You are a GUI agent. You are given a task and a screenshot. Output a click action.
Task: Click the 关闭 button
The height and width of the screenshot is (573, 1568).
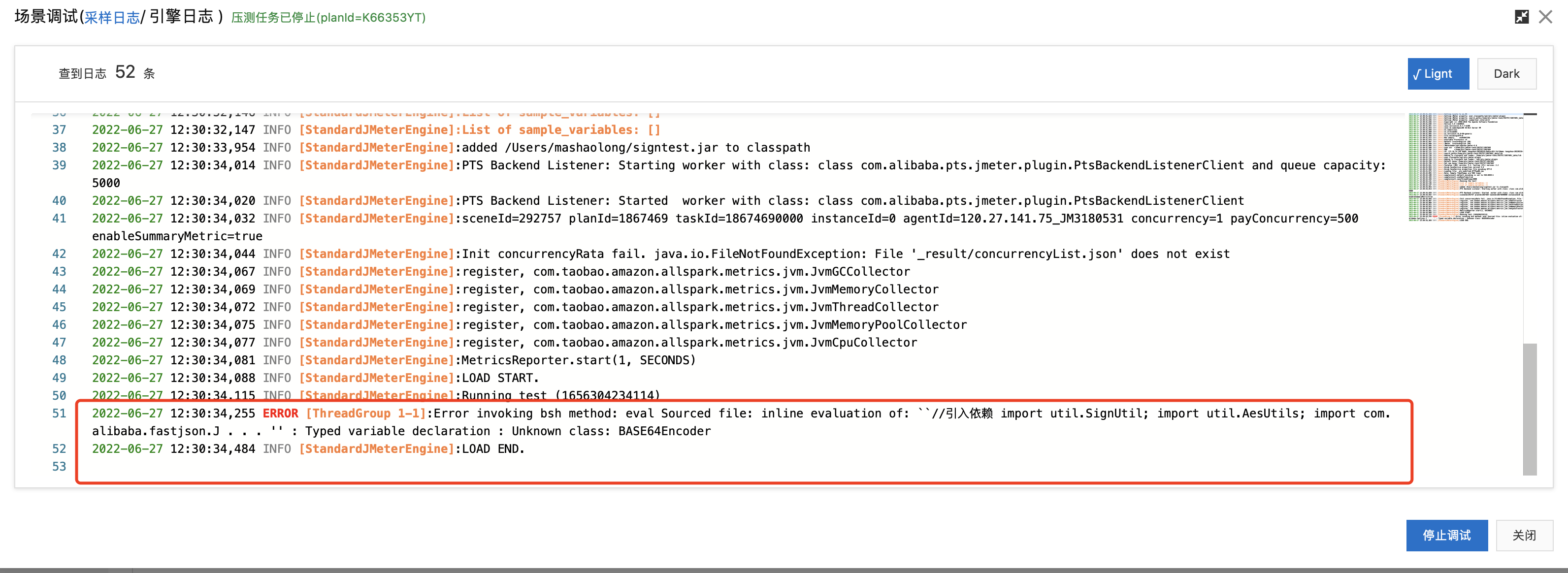[1524, 535]
